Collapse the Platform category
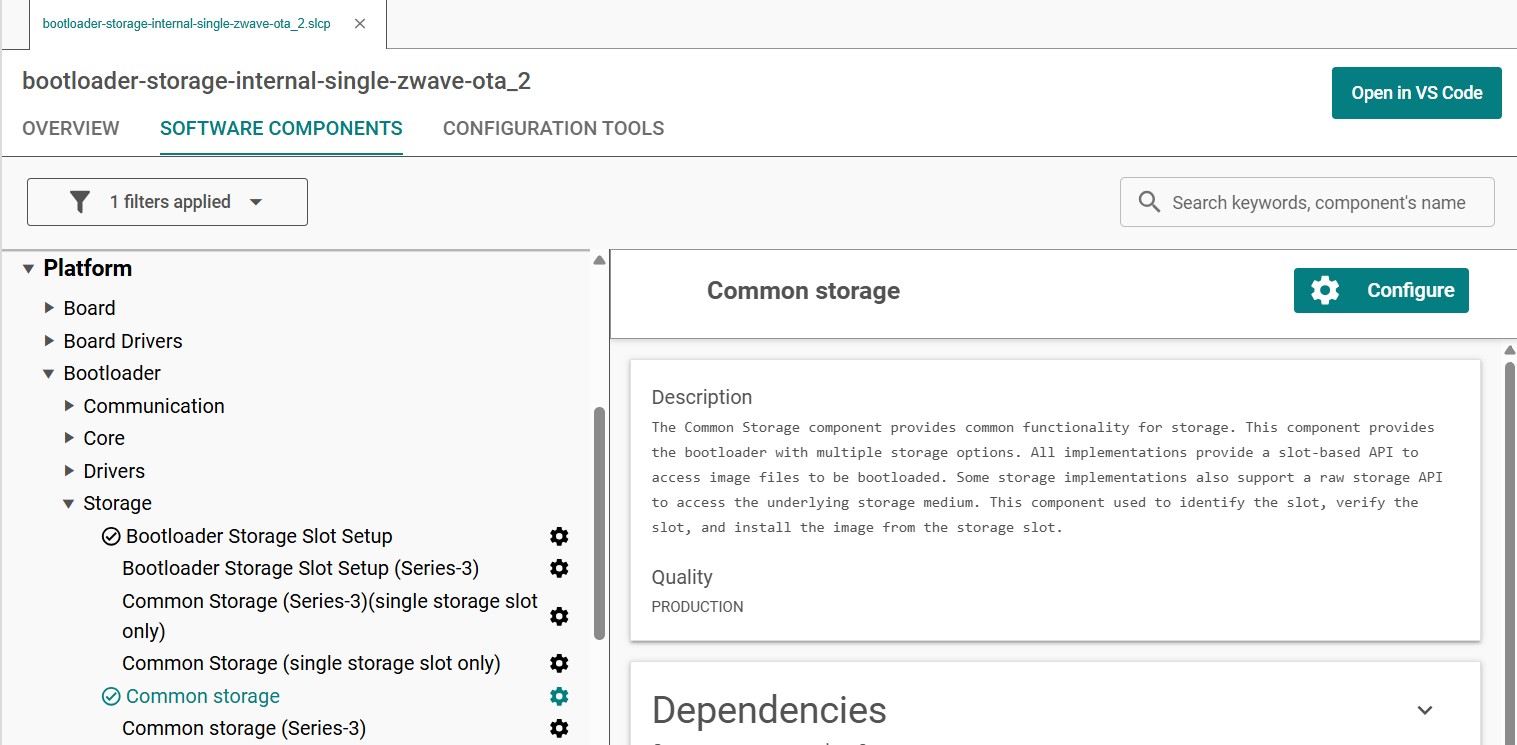The image size is (1517, 745). coord(28,268)
